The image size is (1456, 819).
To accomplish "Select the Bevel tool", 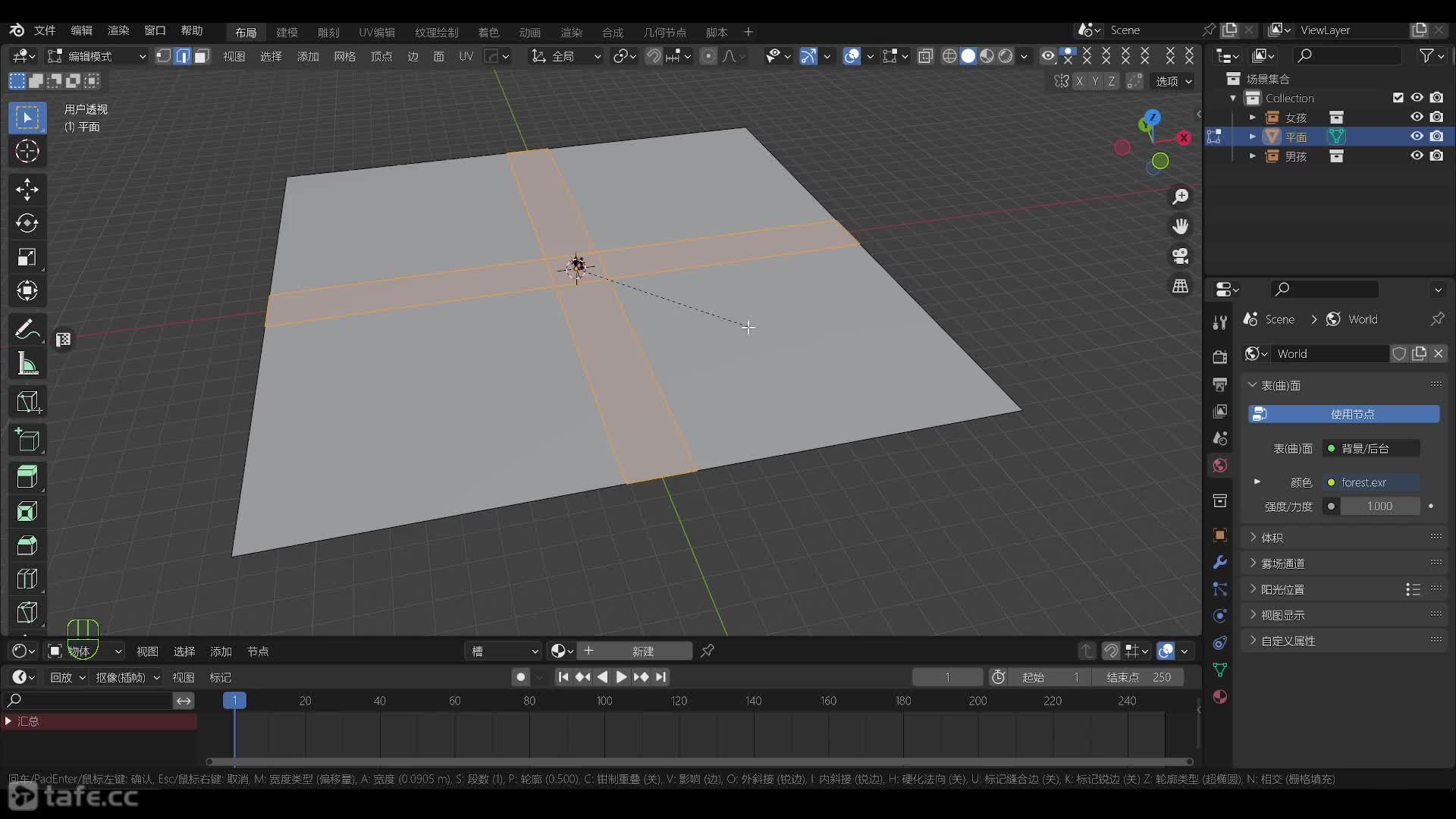I will [x=27, y=545].
